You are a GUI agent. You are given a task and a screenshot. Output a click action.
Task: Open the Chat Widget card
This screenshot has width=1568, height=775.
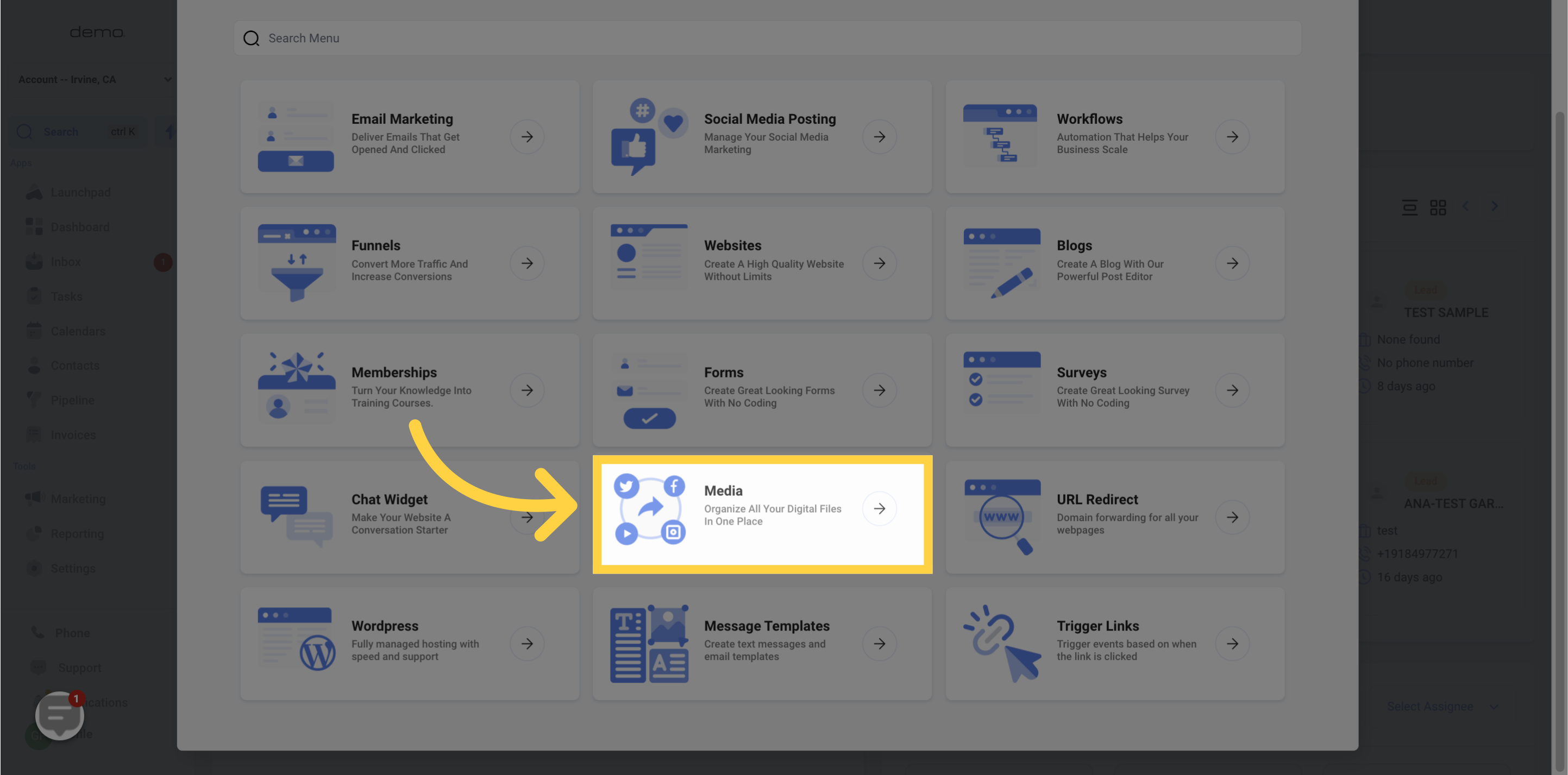(410, 517)
